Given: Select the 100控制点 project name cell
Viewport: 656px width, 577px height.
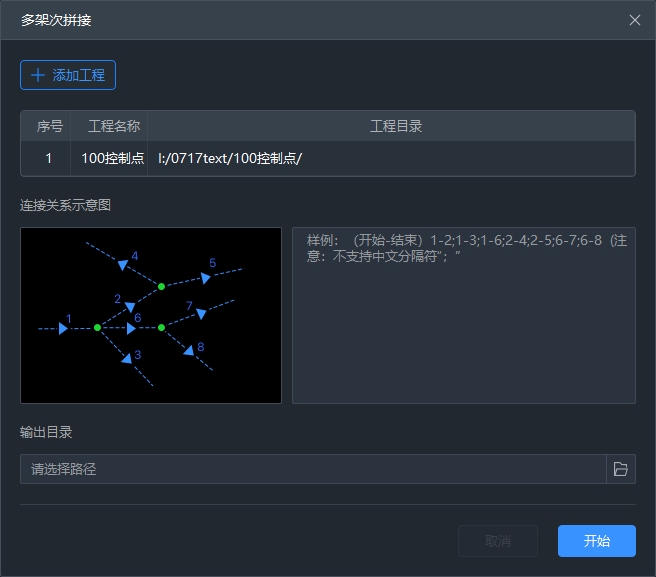Looking at the screenshot, I should [x=113, y=158].
